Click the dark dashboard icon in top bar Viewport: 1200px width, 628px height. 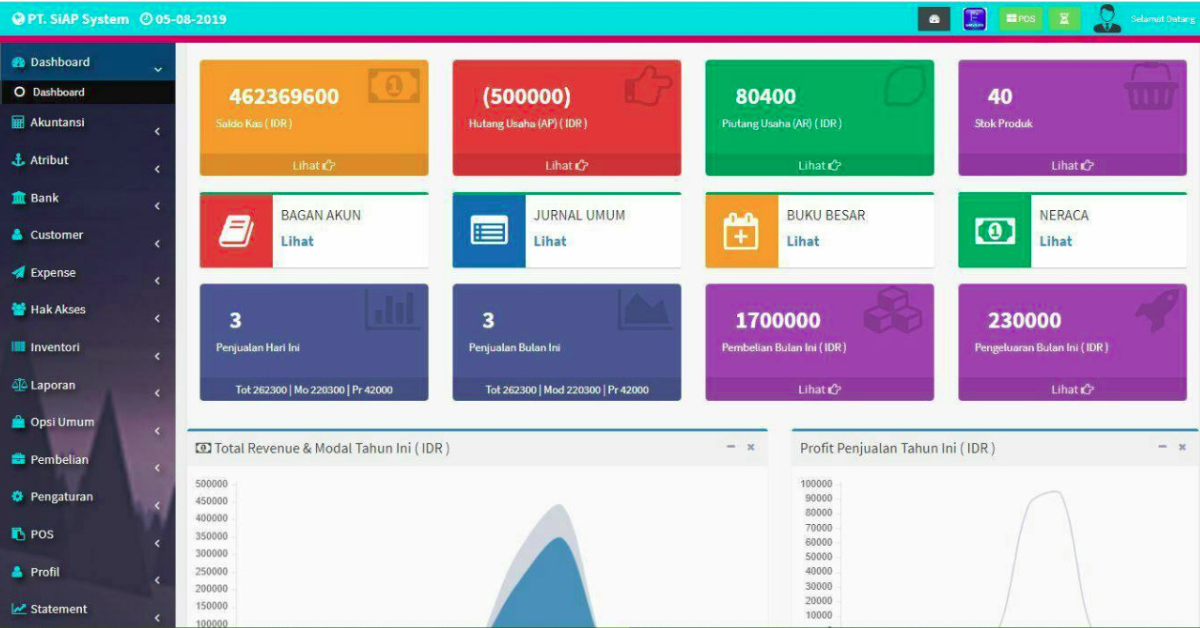933,19
